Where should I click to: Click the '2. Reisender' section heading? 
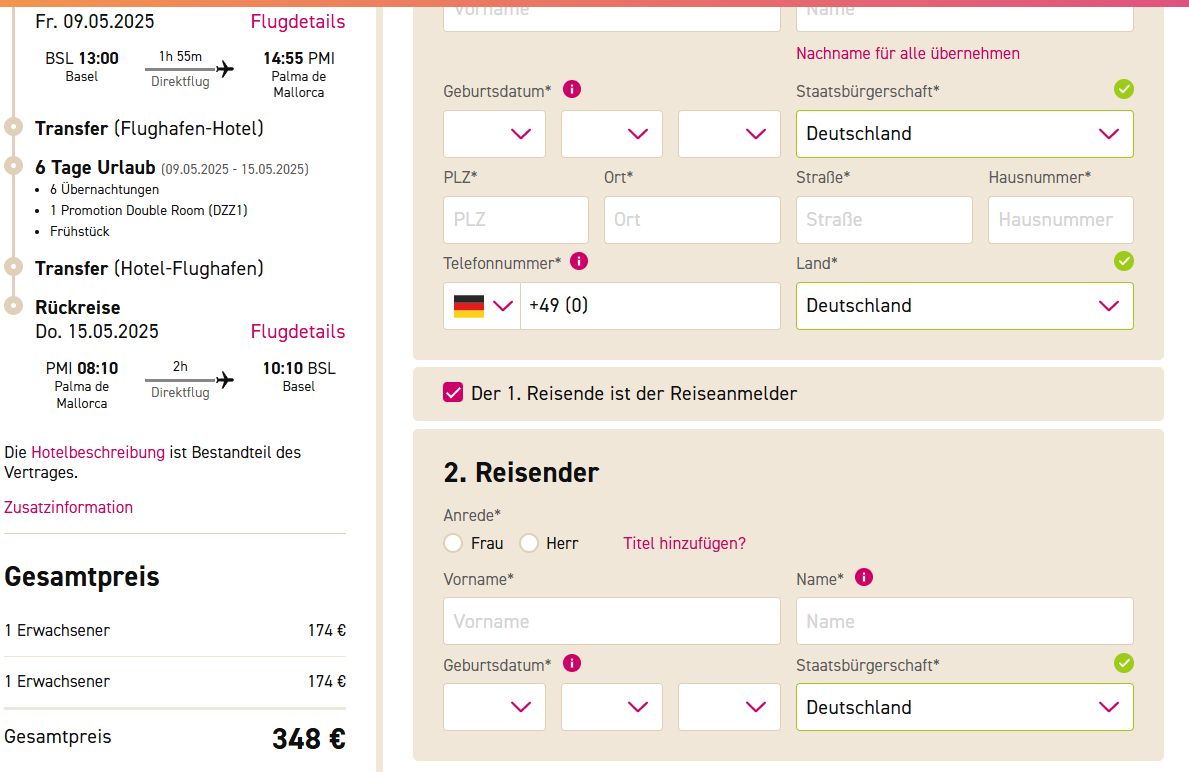click(521, 472)
